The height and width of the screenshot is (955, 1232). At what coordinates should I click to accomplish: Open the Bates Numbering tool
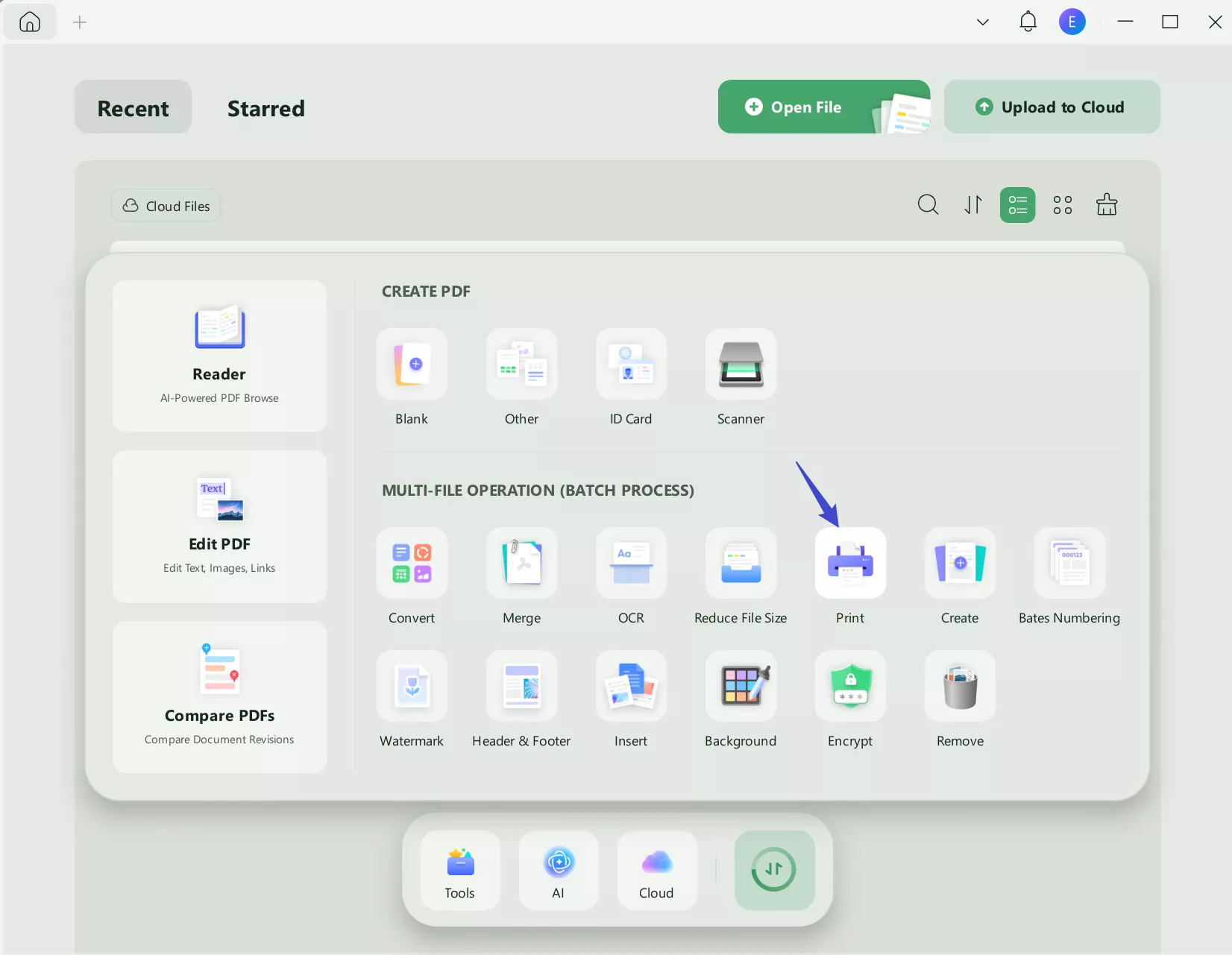[1069, 563]
